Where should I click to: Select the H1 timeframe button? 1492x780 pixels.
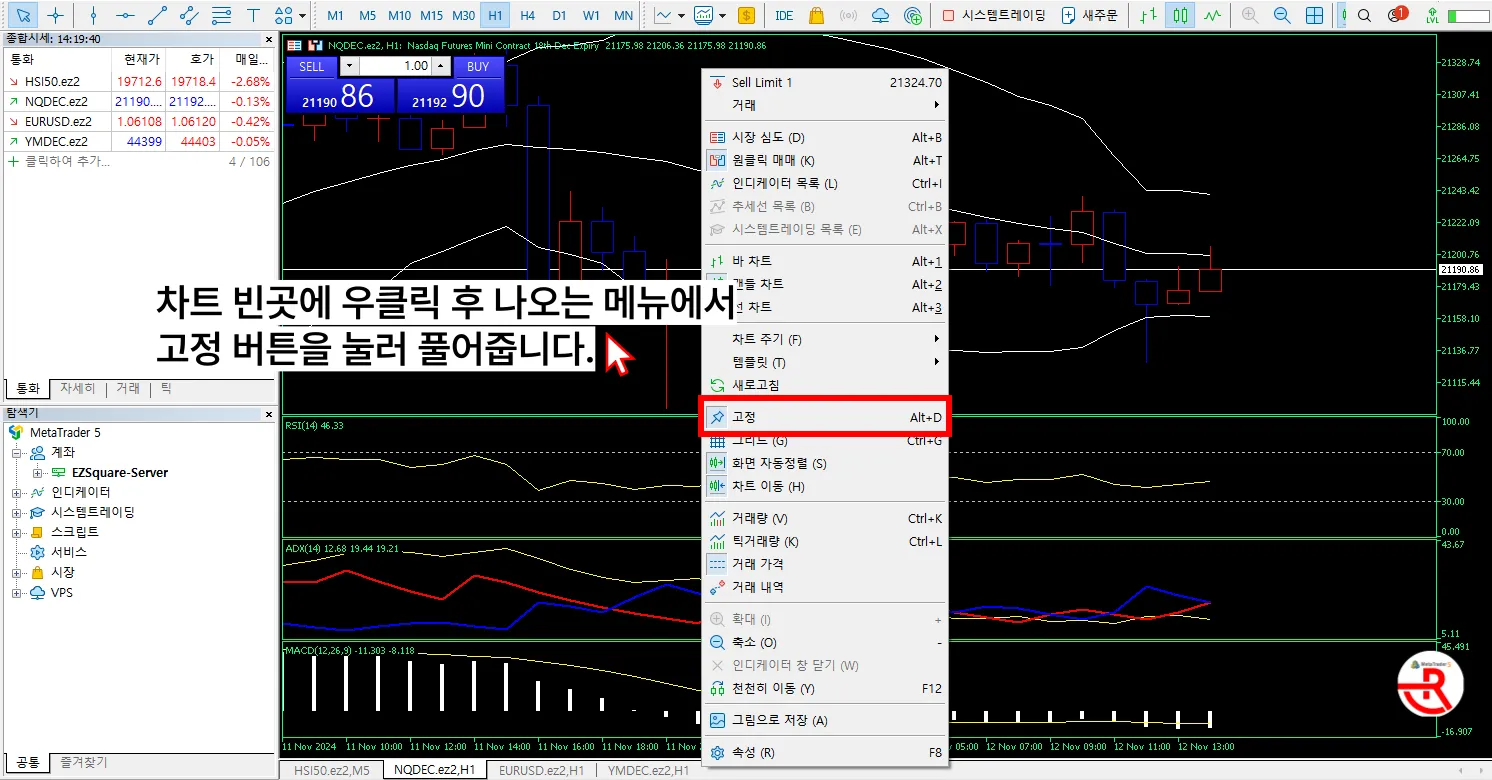(x=495, y=15)
